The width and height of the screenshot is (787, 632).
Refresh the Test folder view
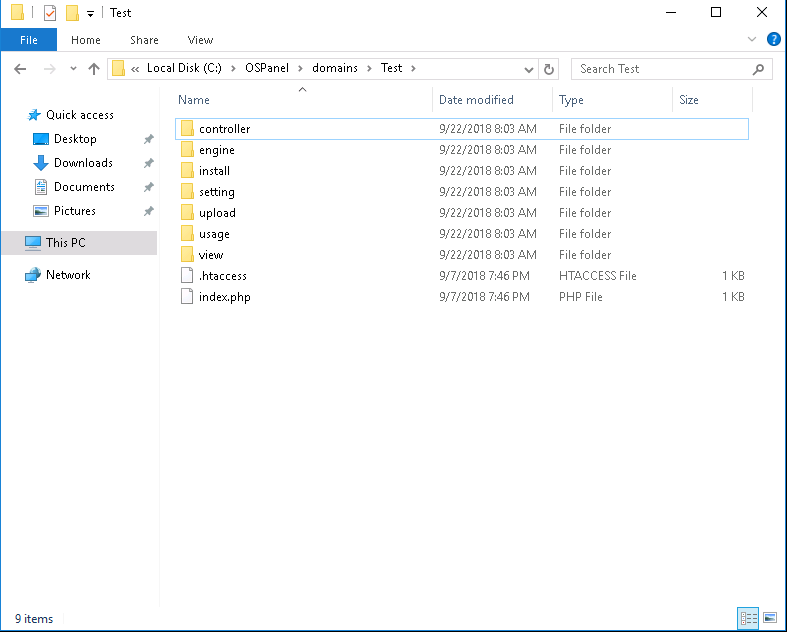[x=549, y=69]
